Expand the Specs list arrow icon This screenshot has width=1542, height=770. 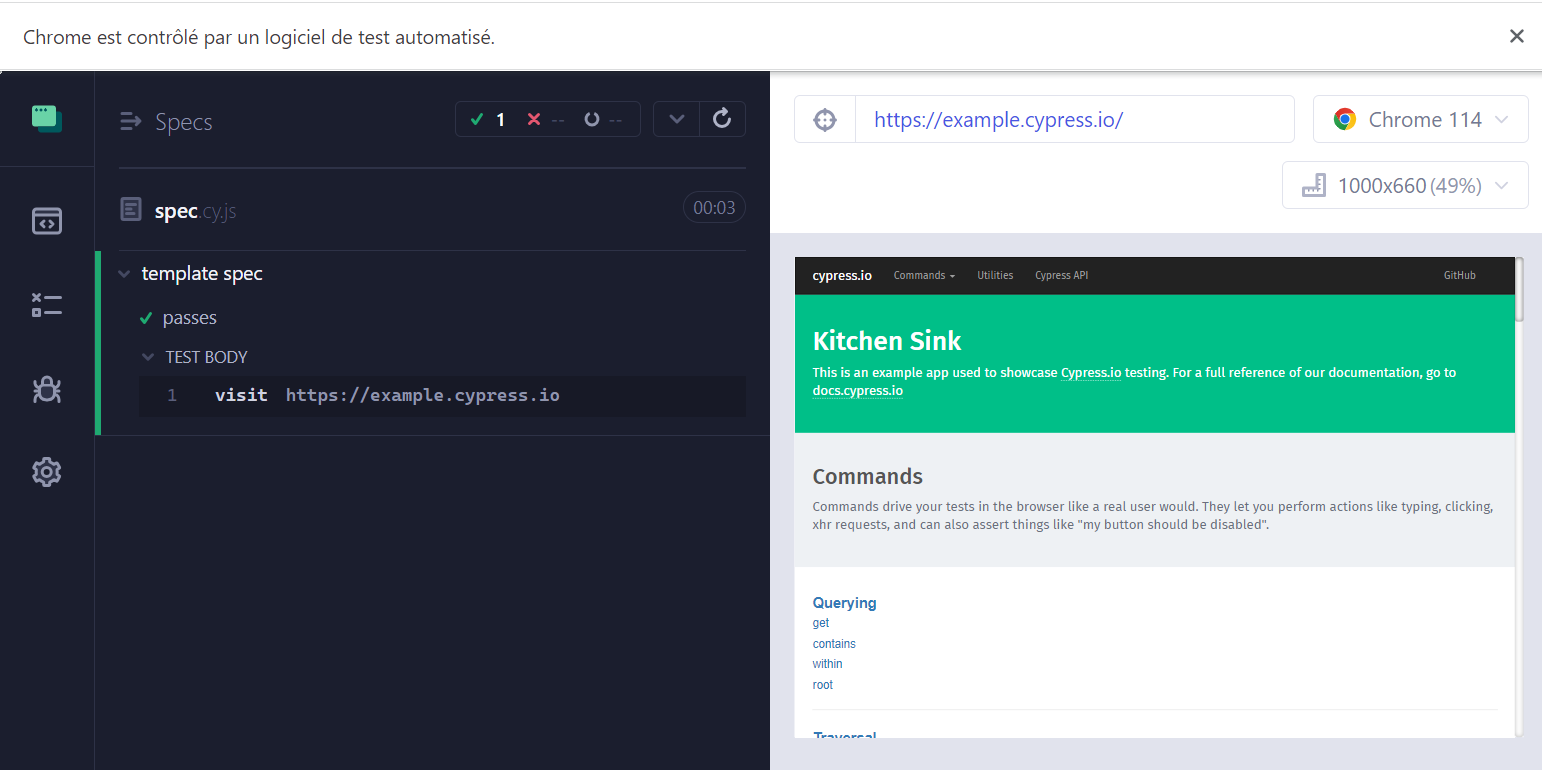[x=130, y=122]
